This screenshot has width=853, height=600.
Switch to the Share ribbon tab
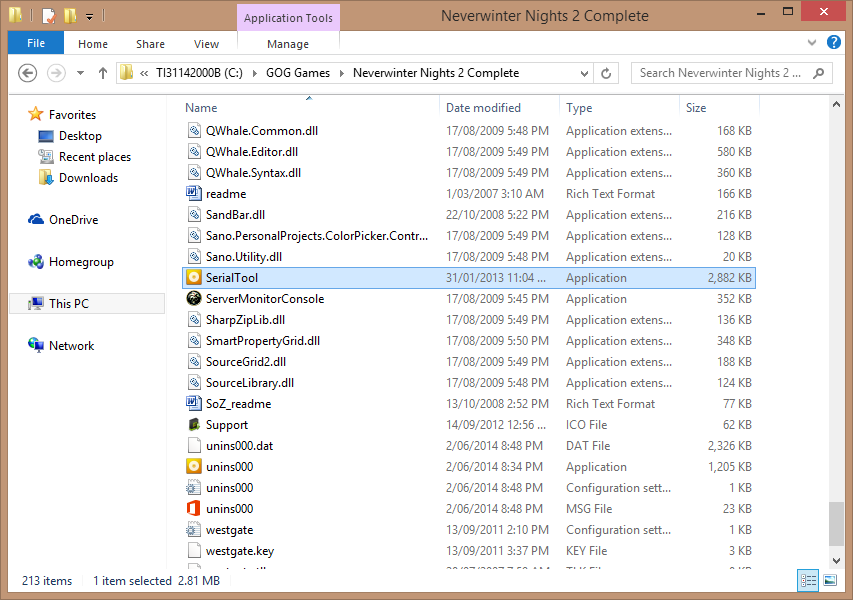[x=150, y=44]
